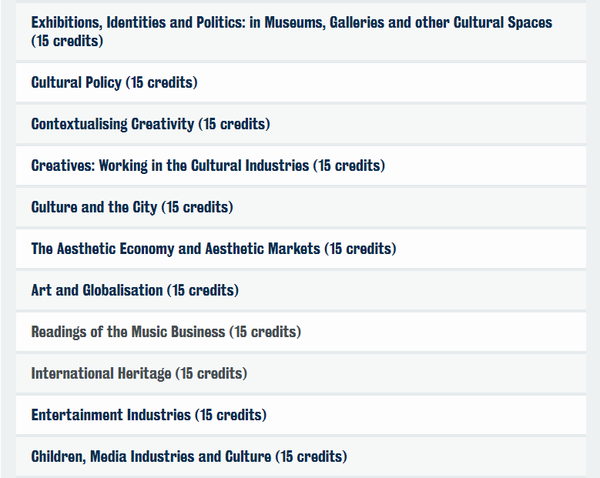Click the credits text beside Music Business
Screen dimensions: 600x478
pos(265,331)
